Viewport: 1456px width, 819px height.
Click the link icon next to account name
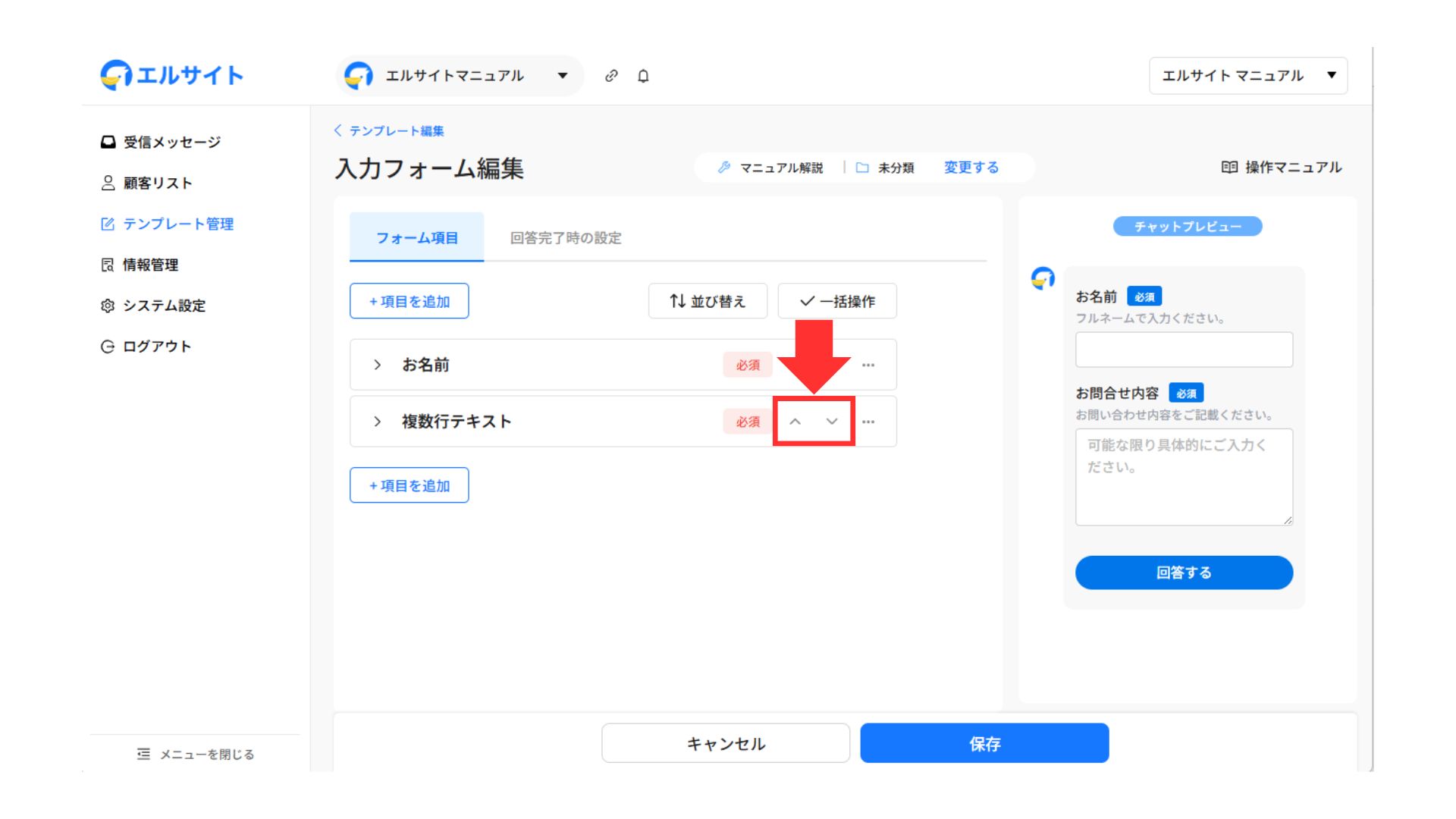coord(611,76)
